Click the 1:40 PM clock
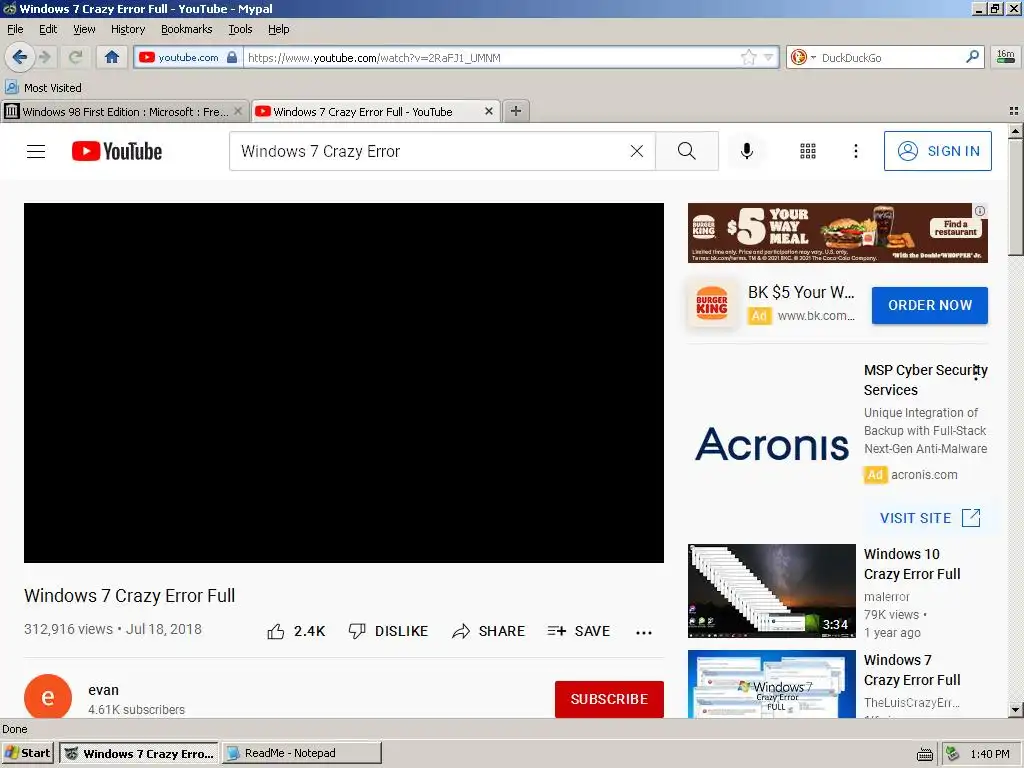The width and height of the screenshot is (1024, 768). pyautogui.click(x=990, y=754)
